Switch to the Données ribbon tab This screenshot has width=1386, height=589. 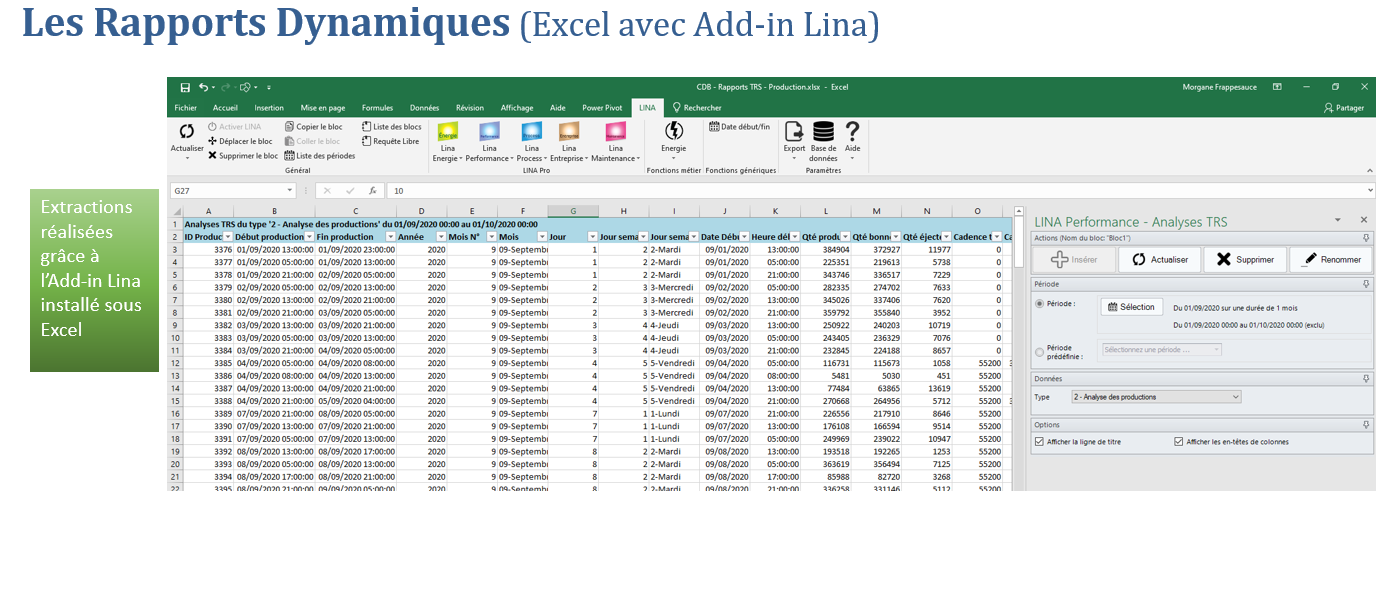click(x=424, y=108)
